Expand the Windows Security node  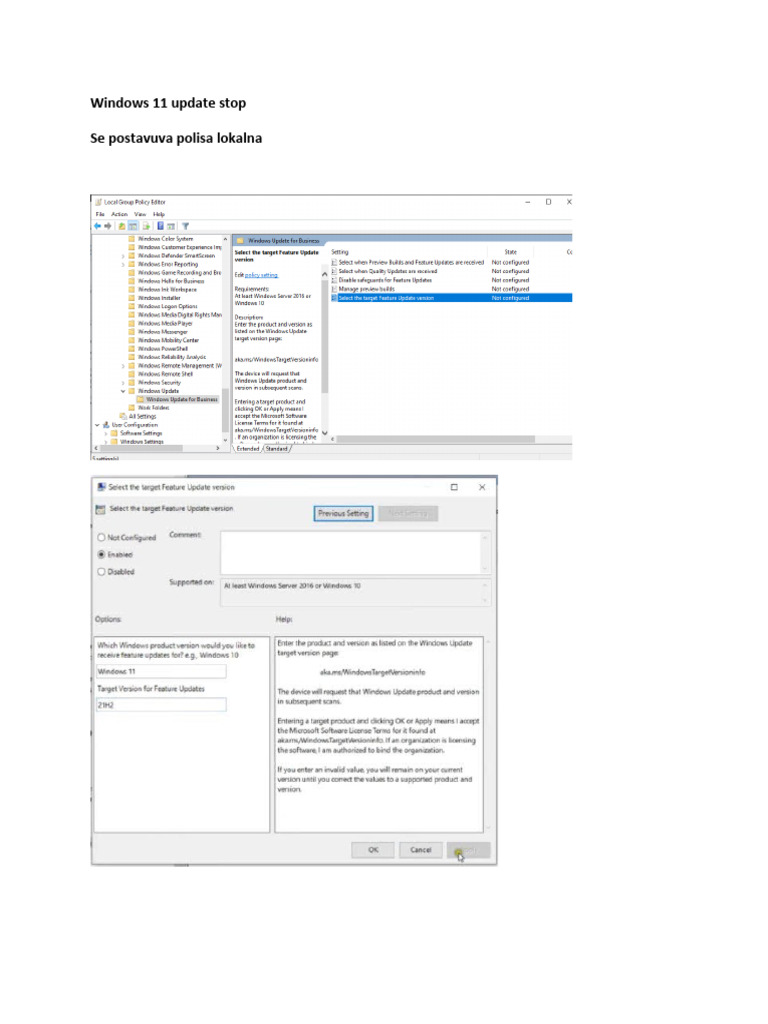click(123, 383)
